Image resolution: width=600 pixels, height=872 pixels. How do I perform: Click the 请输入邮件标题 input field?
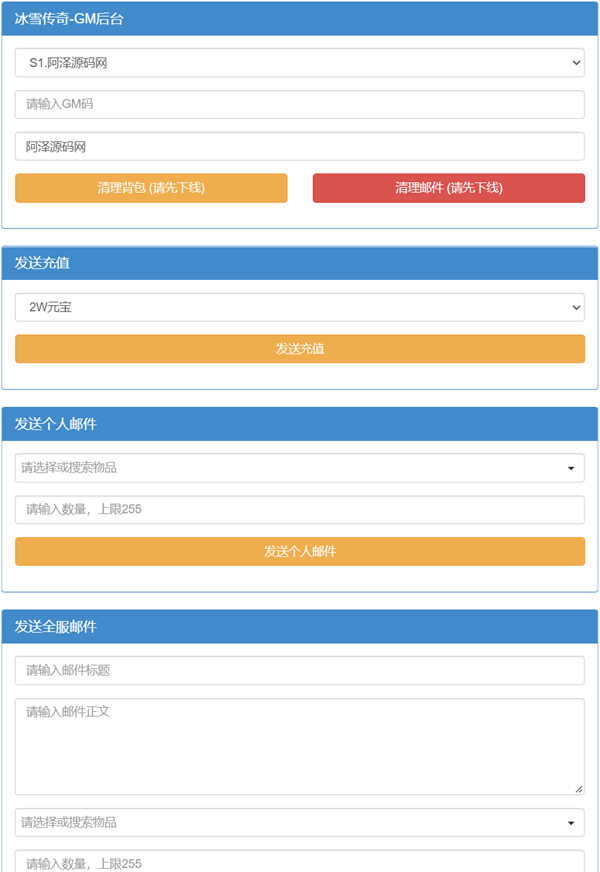tap(299, 670)
